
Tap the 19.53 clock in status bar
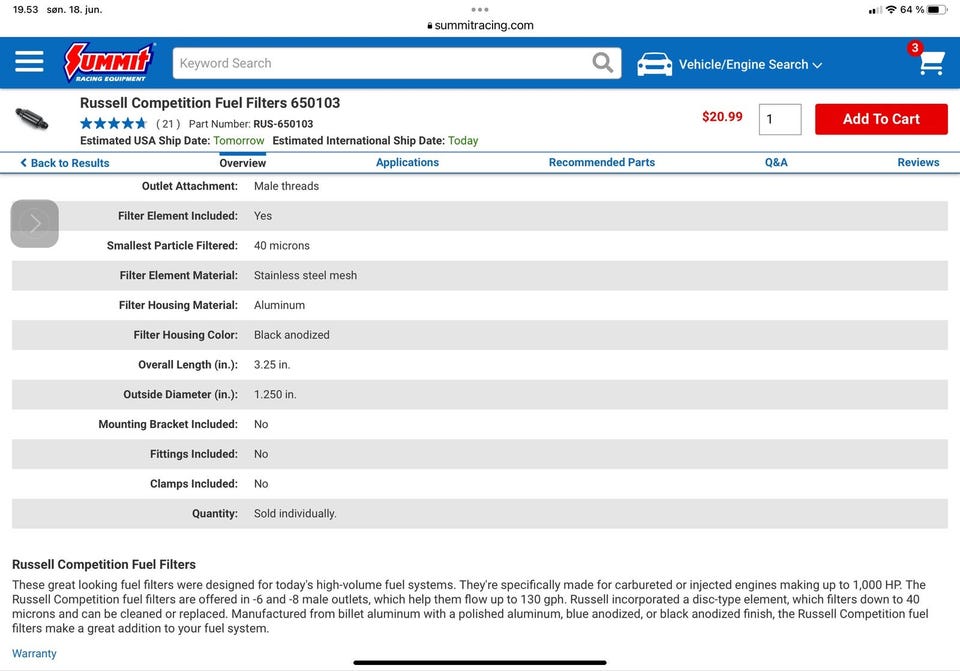pyautogui.click(x=25, y=10)
